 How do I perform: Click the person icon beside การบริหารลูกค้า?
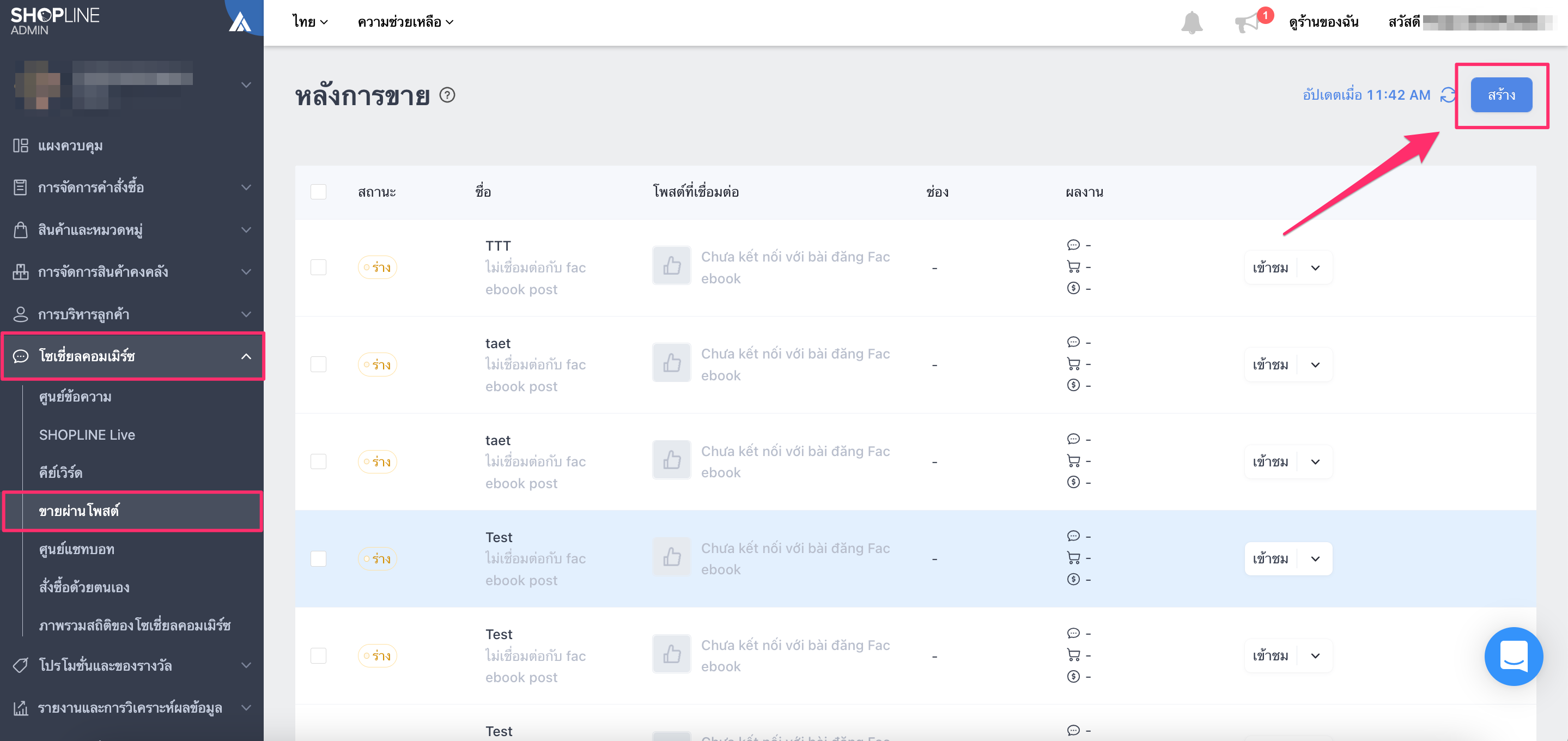(x=21, y=314)
